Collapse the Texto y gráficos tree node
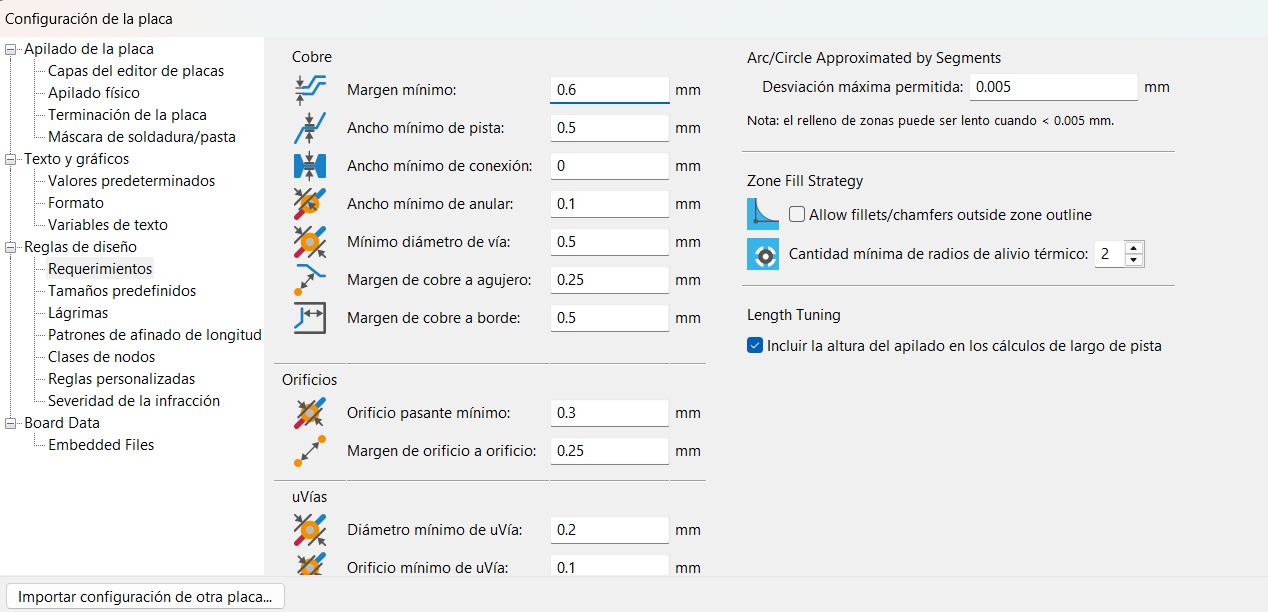The image size is (1268, 612). (x=11, y=159)
